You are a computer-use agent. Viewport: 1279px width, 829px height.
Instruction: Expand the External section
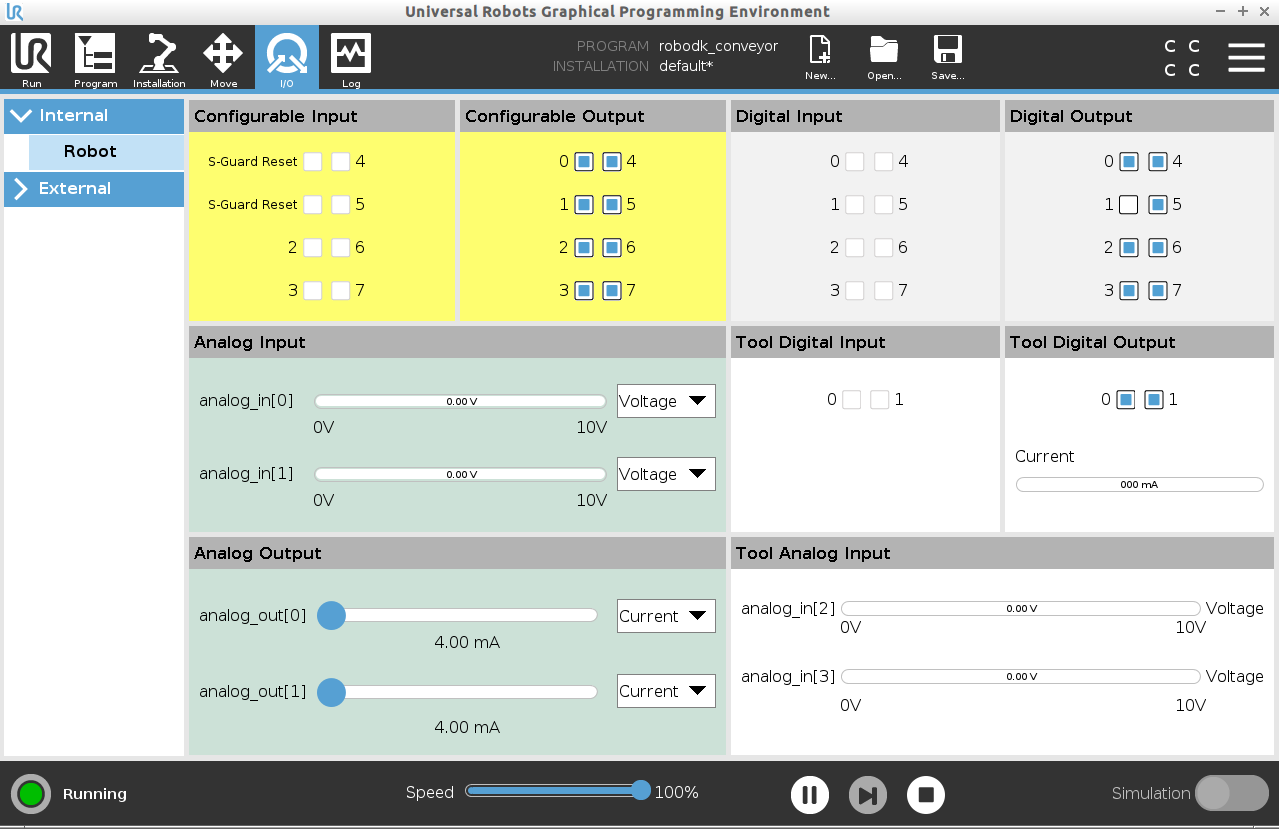(94, 189)
